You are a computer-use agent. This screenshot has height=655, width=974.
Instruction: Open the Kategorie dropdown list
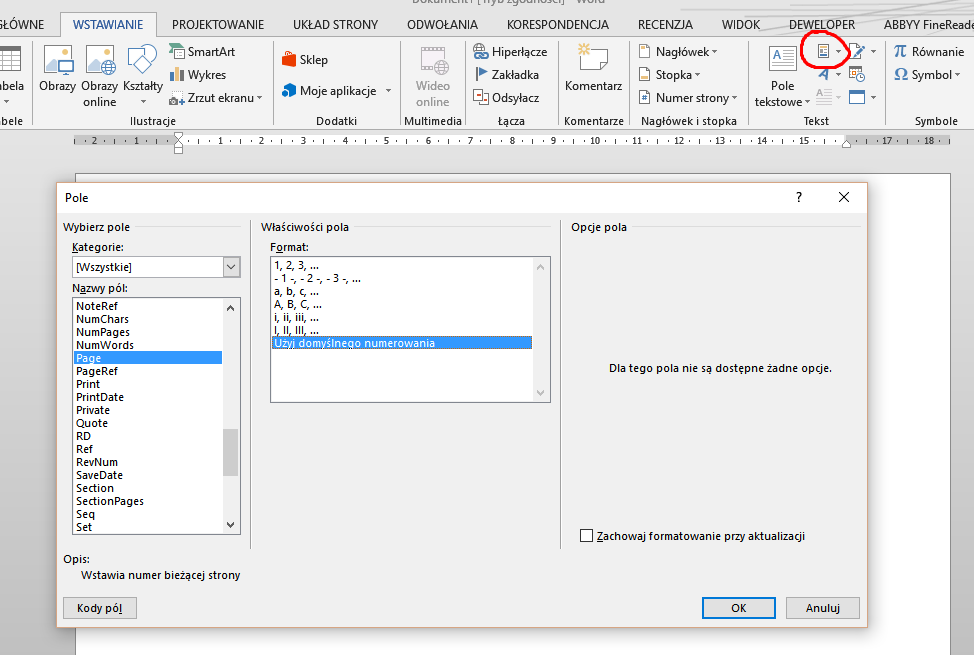pyautogui.click(x=231, y=267)
